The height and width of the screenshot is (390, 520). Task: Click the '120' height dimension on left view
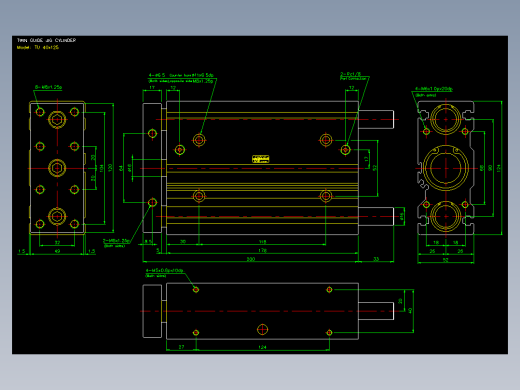point(110,168)
